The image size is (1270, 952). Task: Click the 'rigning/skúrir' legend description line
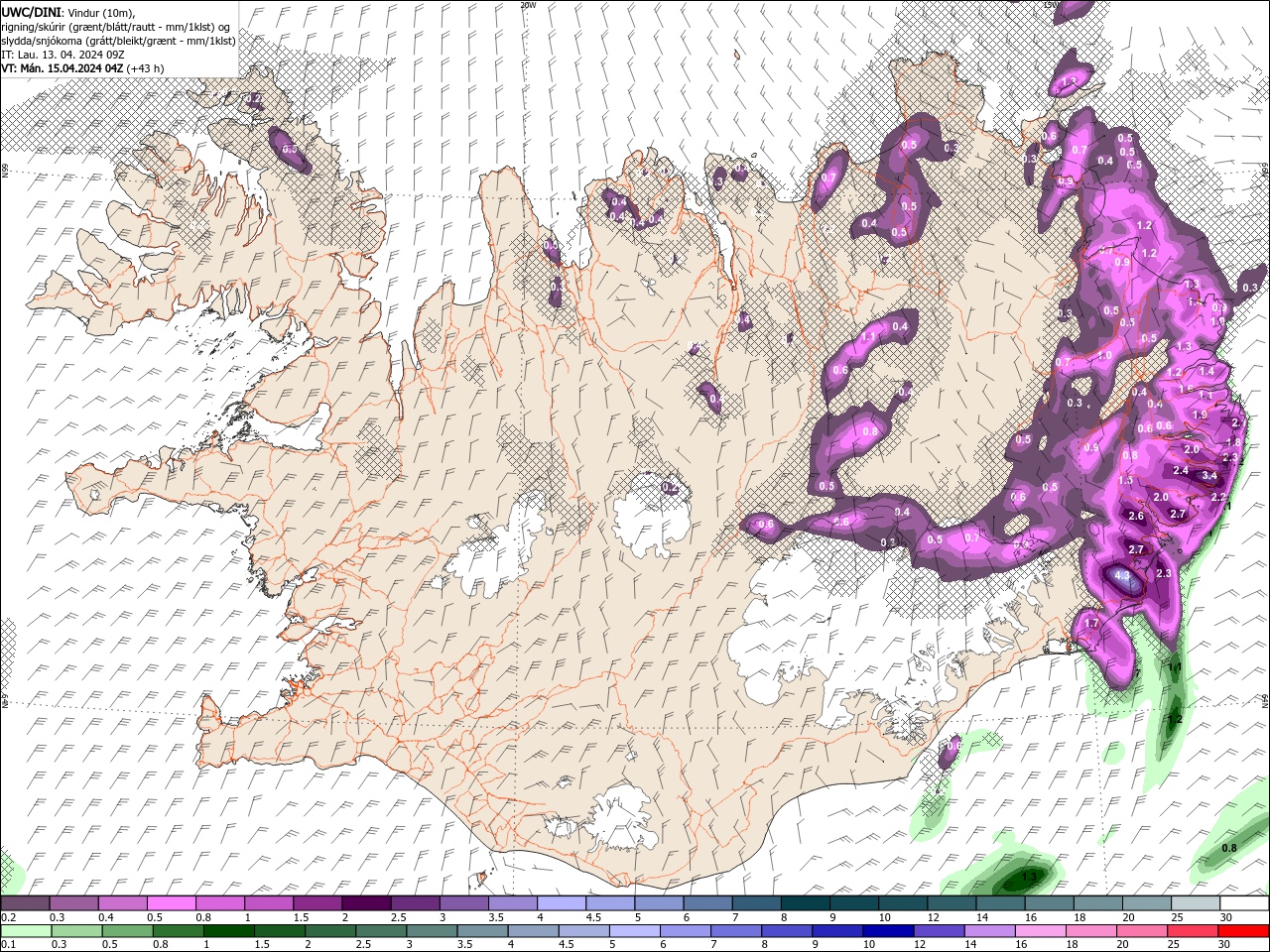pyautogui.click(x=117, y=26)
